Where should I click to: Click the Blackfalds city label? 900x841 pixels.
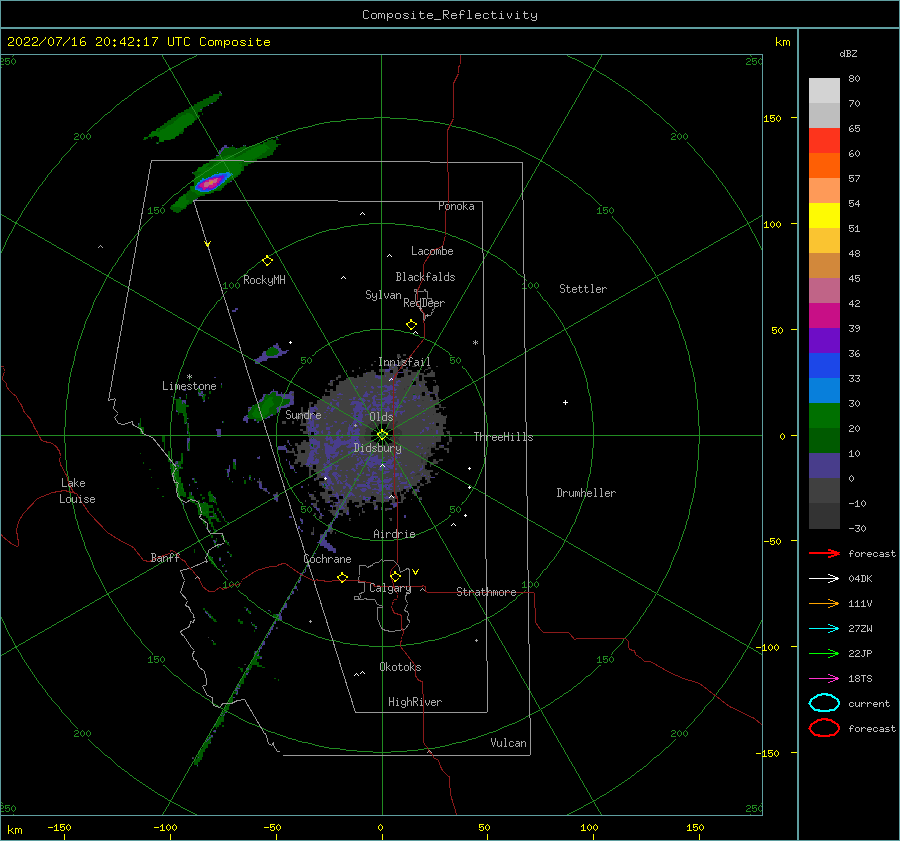pyautogui.click(x=425, y=277)
